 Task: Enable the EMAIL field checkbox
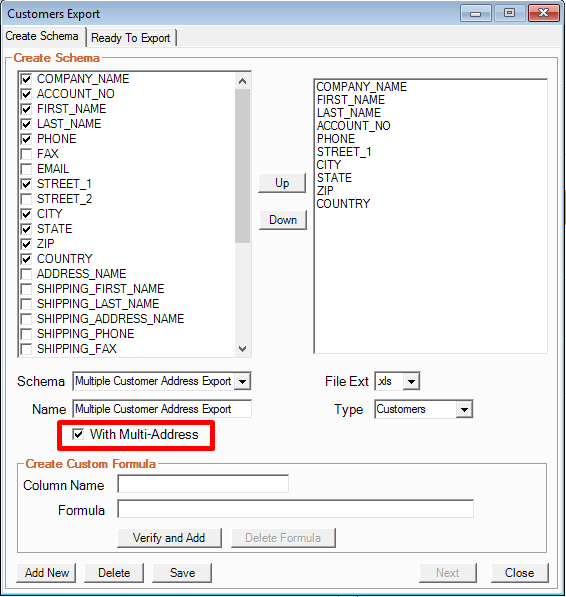coord(26,169)
